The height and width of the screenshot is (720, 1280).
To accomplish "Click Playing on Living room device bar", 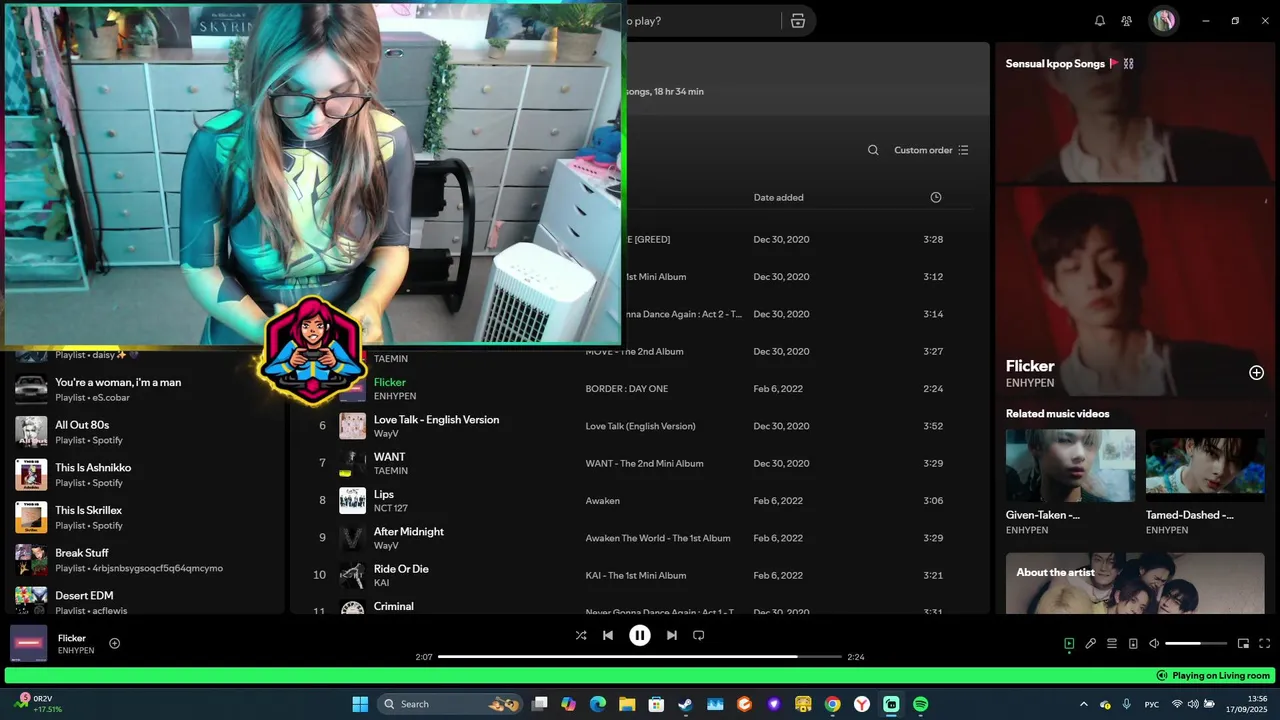I will (x=640, y=676).
